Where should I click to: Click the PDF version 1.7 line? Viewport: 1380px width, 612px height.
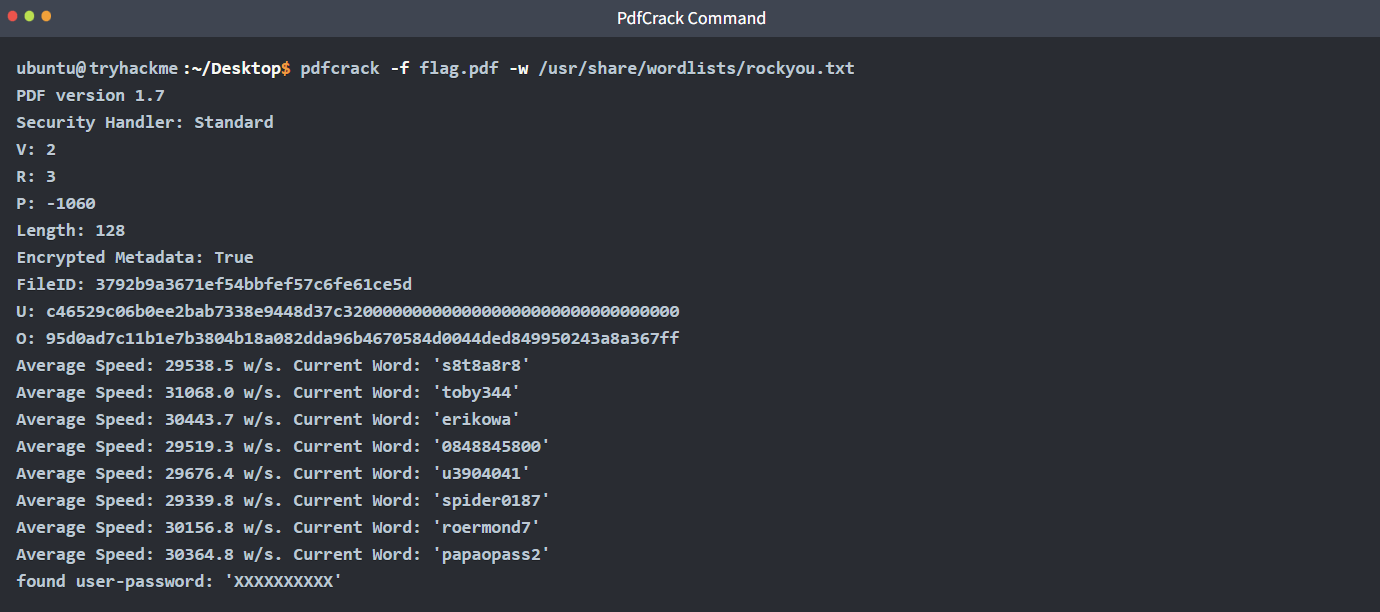90,95
